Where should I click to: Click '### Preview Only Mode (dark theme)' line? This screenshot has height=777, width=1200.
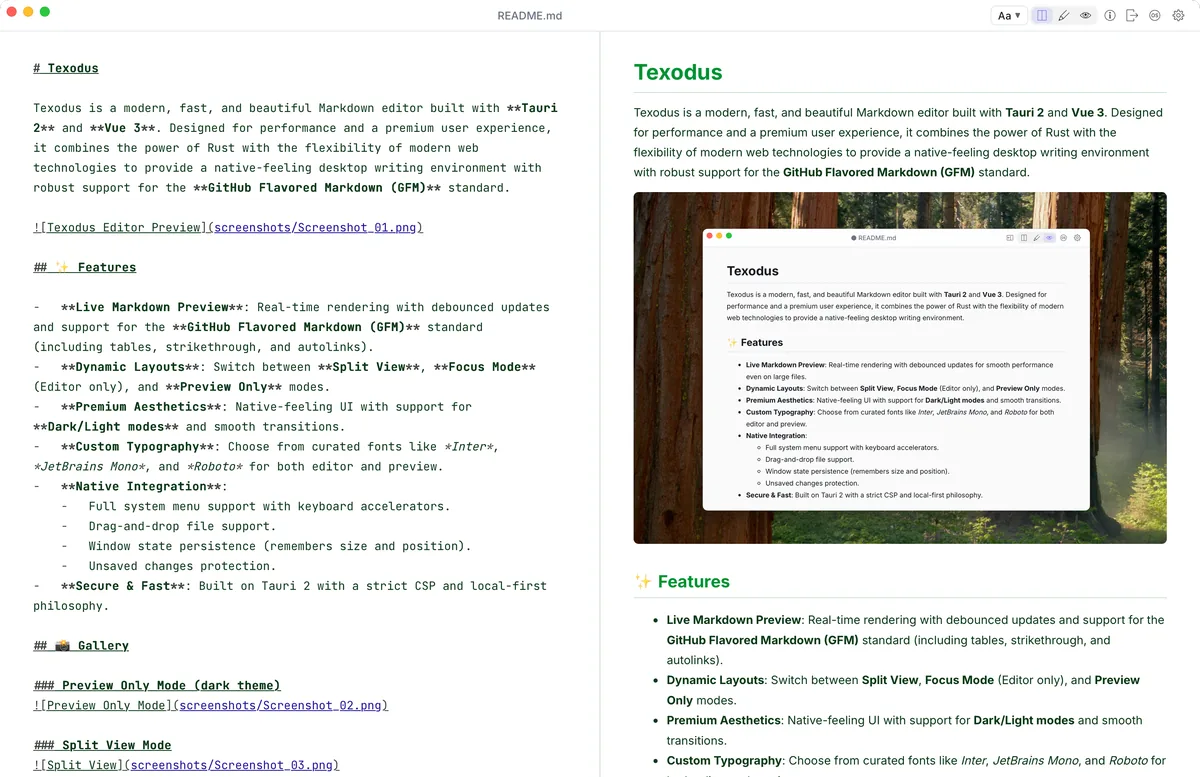157,685
